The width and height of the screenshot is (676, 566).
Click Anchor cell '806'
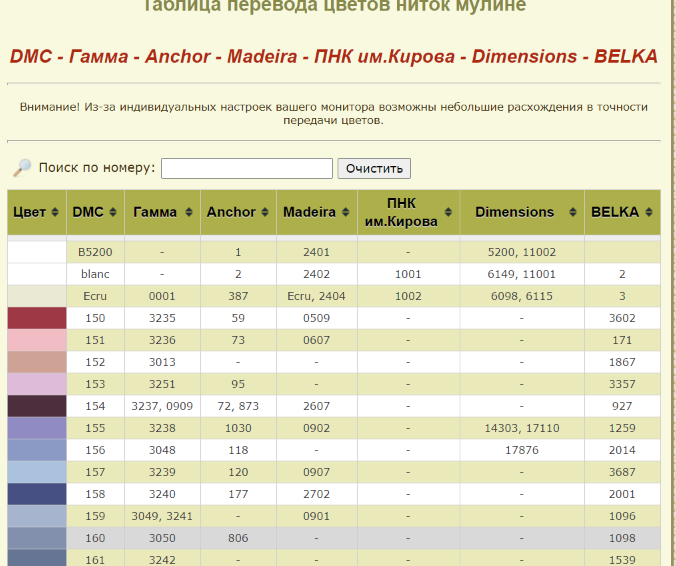238,538
